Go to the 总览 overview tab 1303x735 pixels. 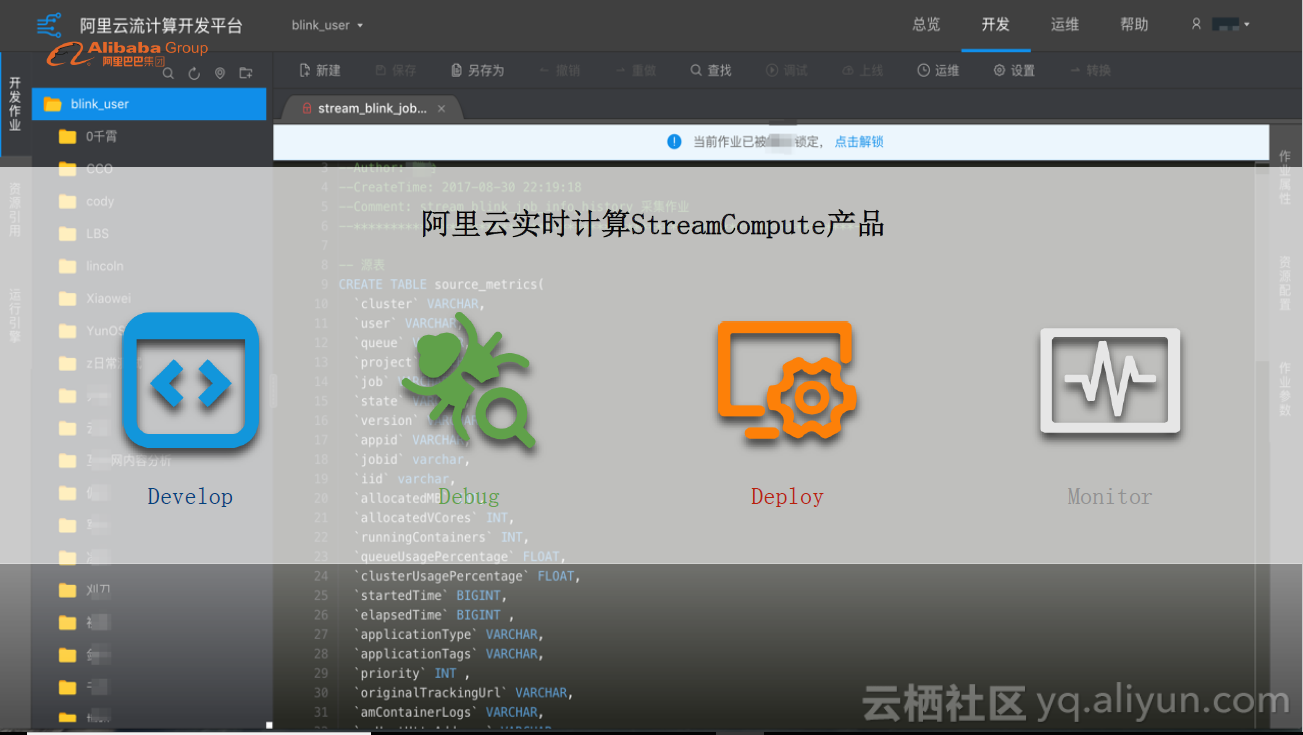tap(926, 25)
